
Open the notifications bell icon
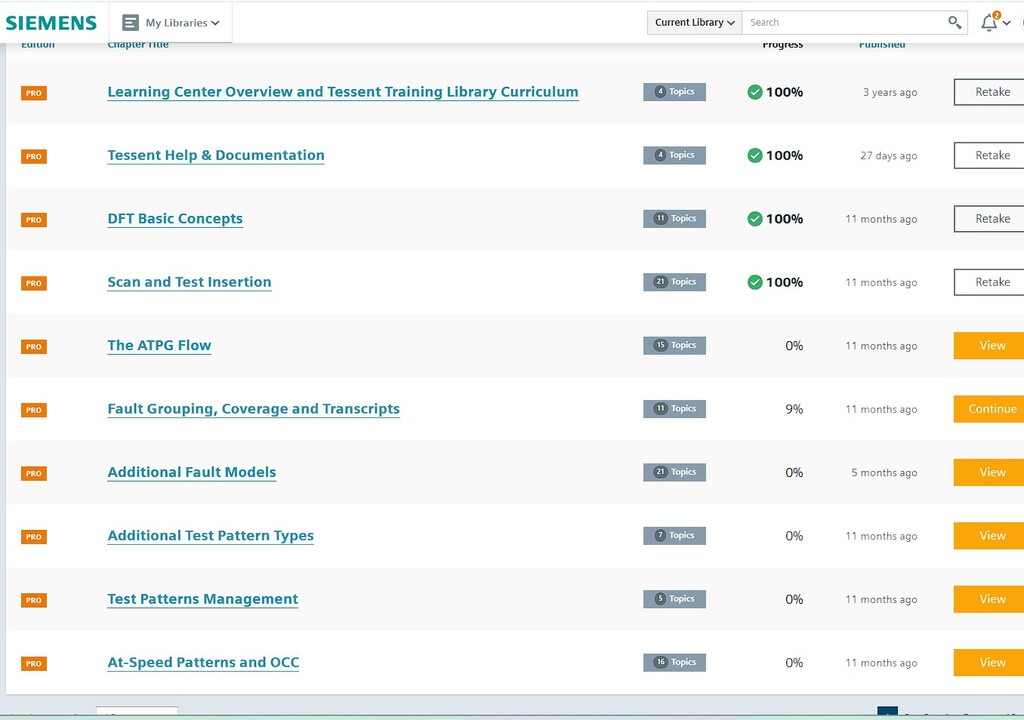pyautogui.click(x=989, y=22)
